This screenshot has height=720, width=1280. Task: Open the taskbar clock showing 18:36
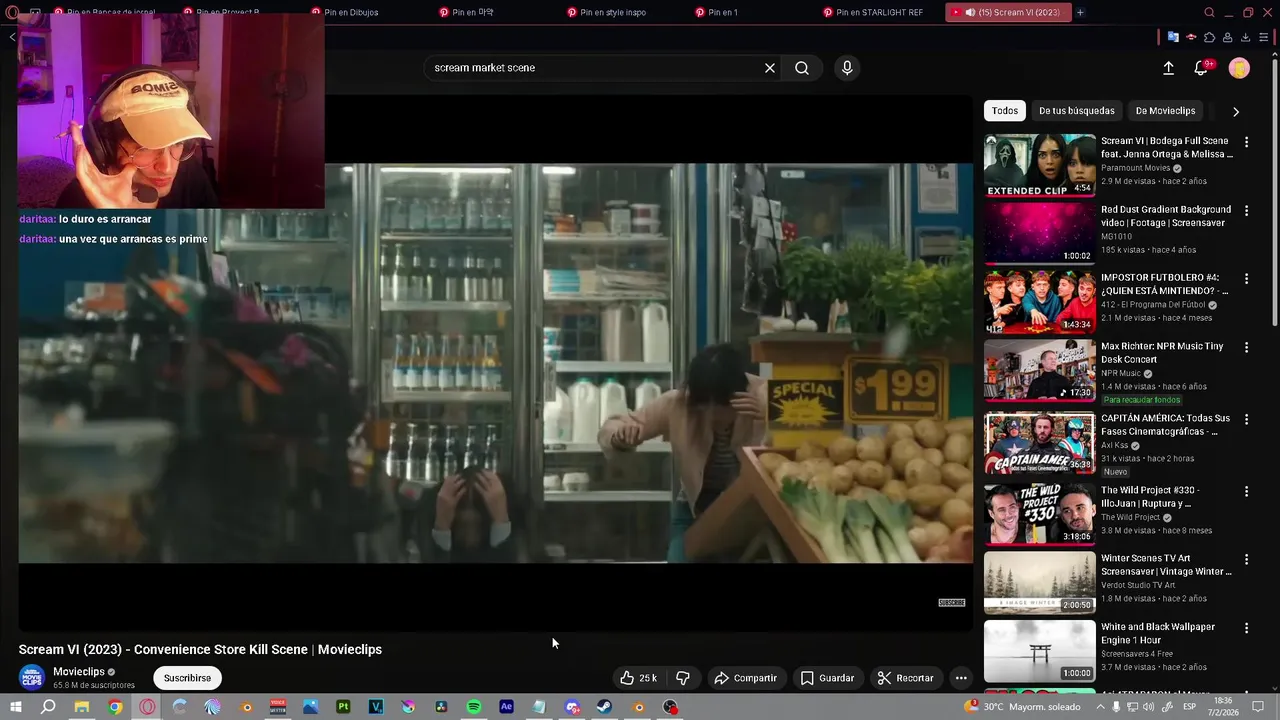click(x=1225, y=707)
